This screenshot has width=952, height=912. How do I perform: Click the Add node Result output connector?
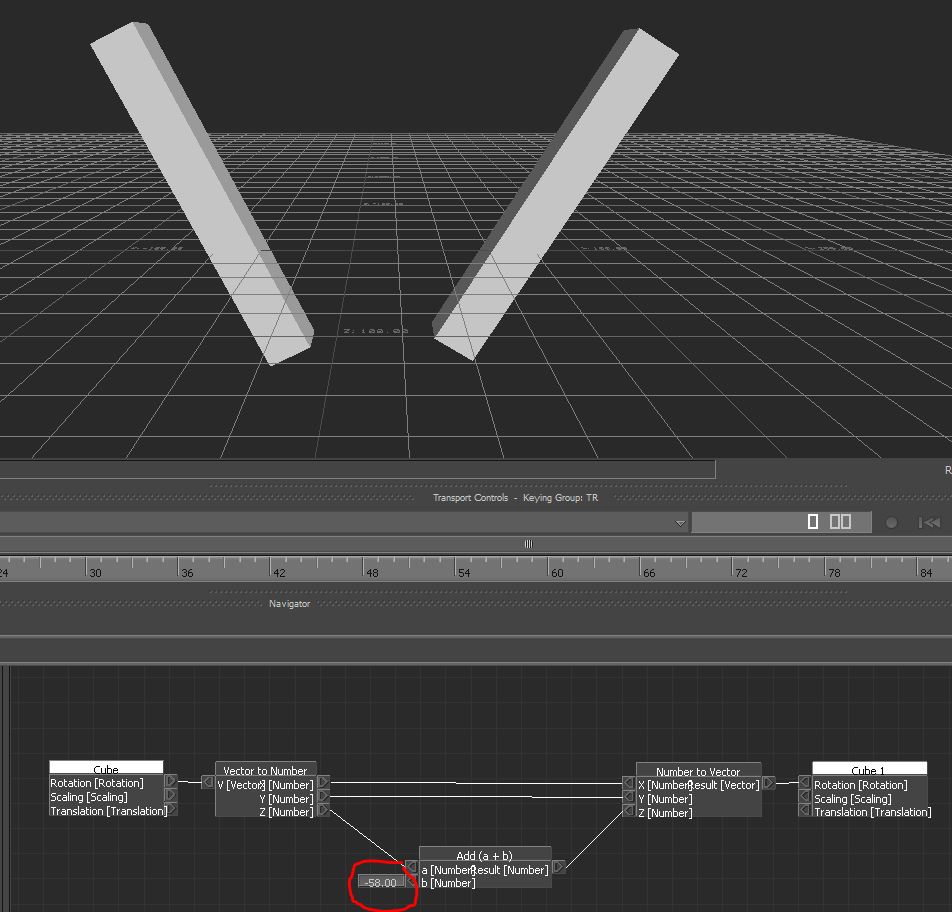coord(559,867)
